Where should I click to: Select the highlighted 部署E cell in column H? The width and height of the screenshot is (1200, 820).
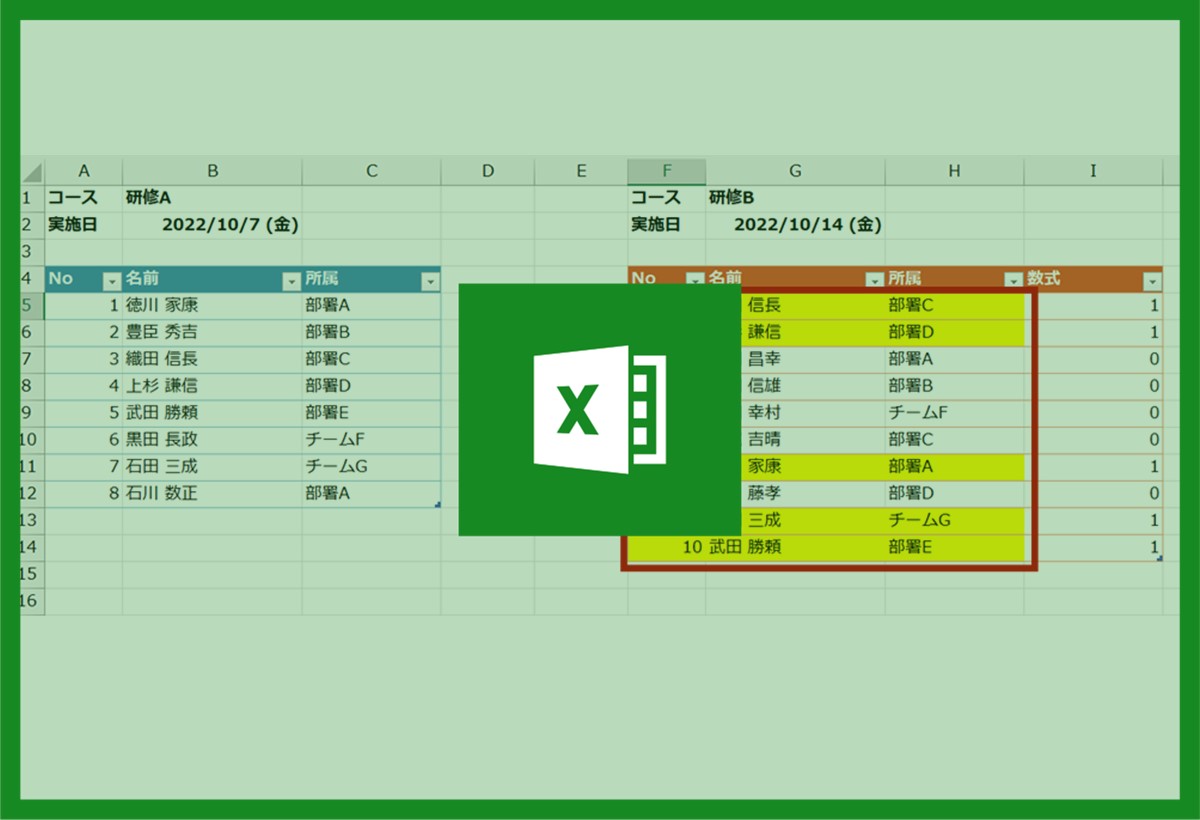pos(954,547)
